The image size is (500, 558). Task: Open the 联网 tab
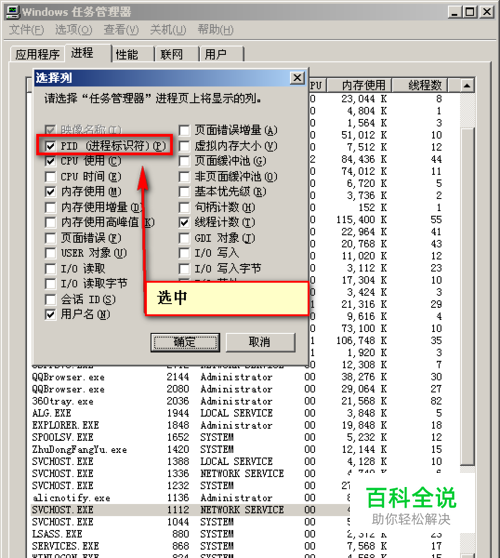(x=177, y=54)
